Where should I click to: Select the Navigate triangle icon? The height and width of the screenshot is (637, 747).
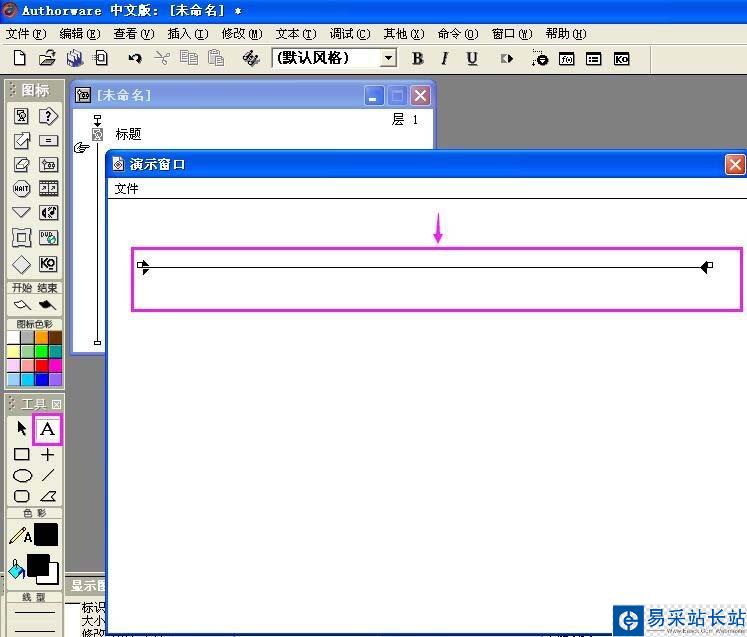coord(21,212)
